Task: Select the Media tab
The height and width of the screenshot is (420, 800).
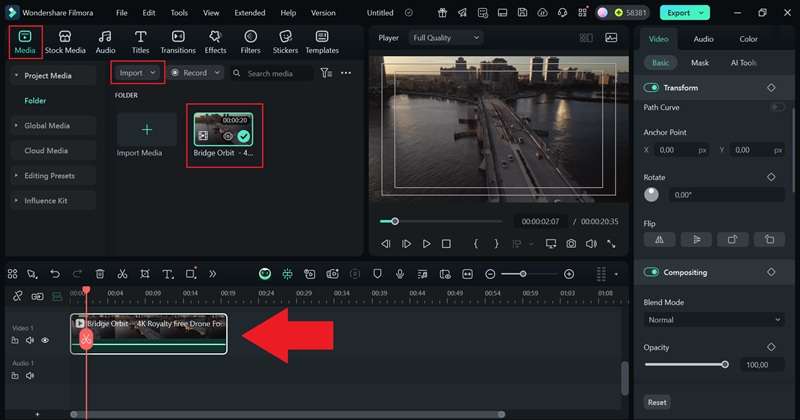Action: point(25,42)
